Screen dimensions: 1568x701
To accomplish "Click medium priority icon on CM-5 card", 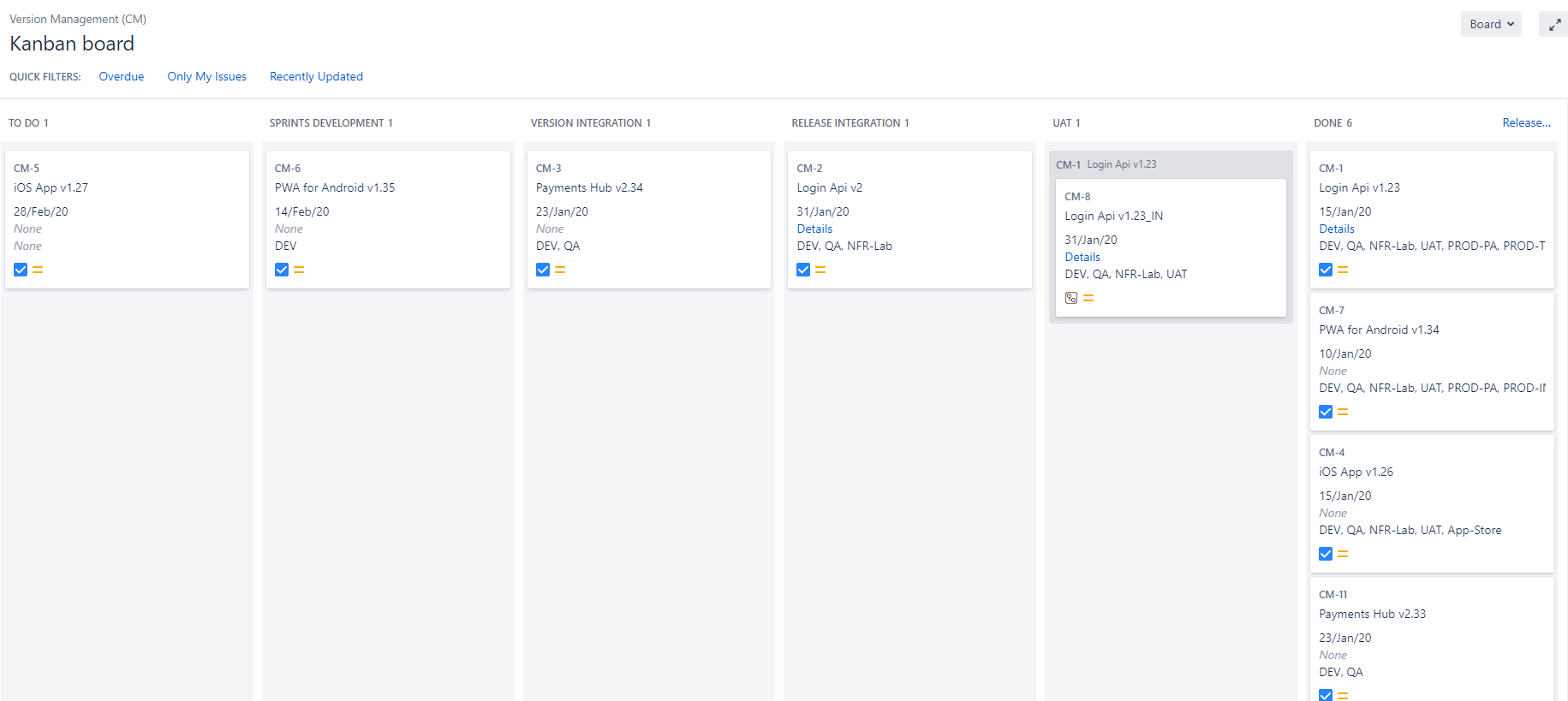I will click(x=38, y=270).
